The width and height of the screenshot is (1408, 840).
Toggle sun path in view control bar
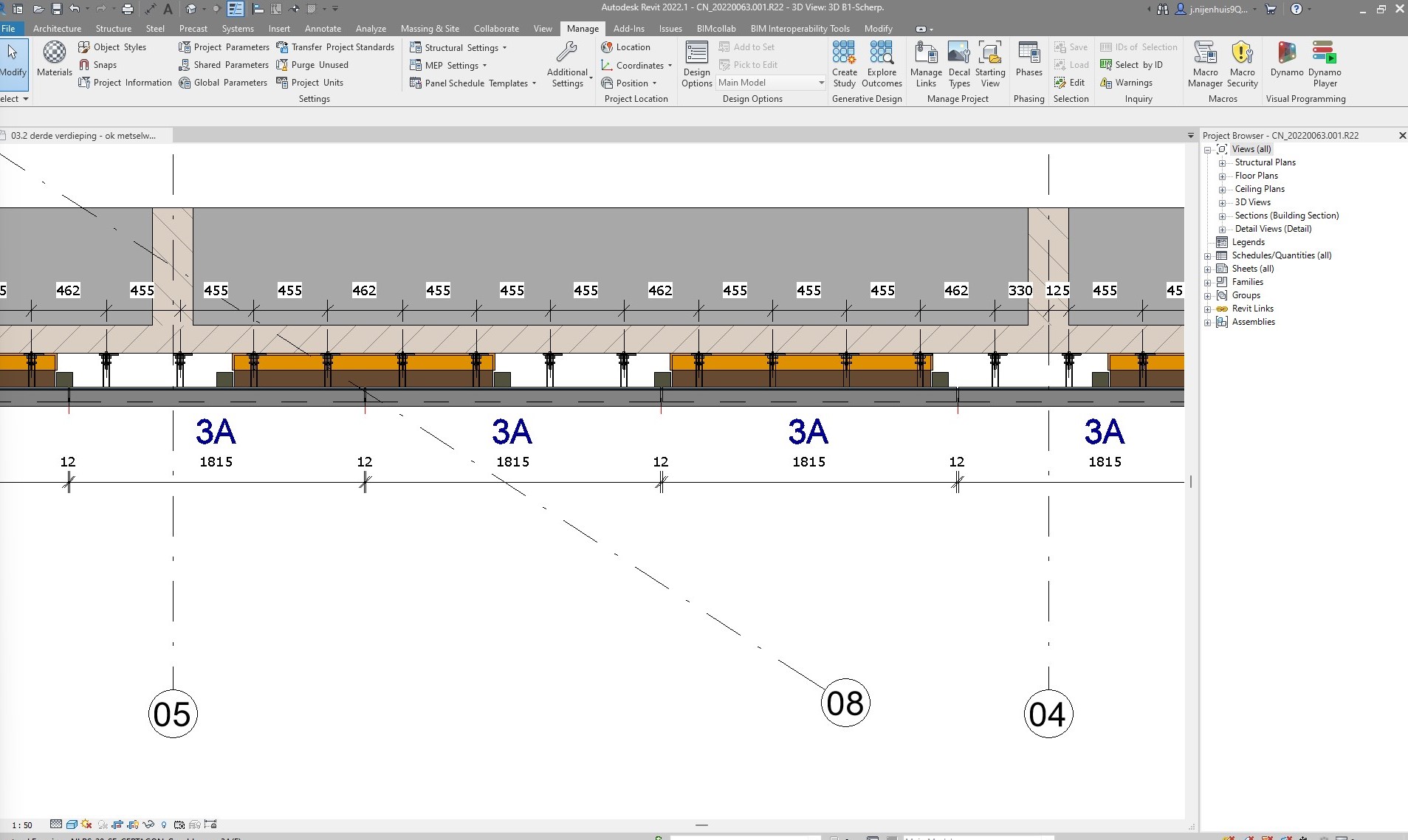(x=87, y=824)
